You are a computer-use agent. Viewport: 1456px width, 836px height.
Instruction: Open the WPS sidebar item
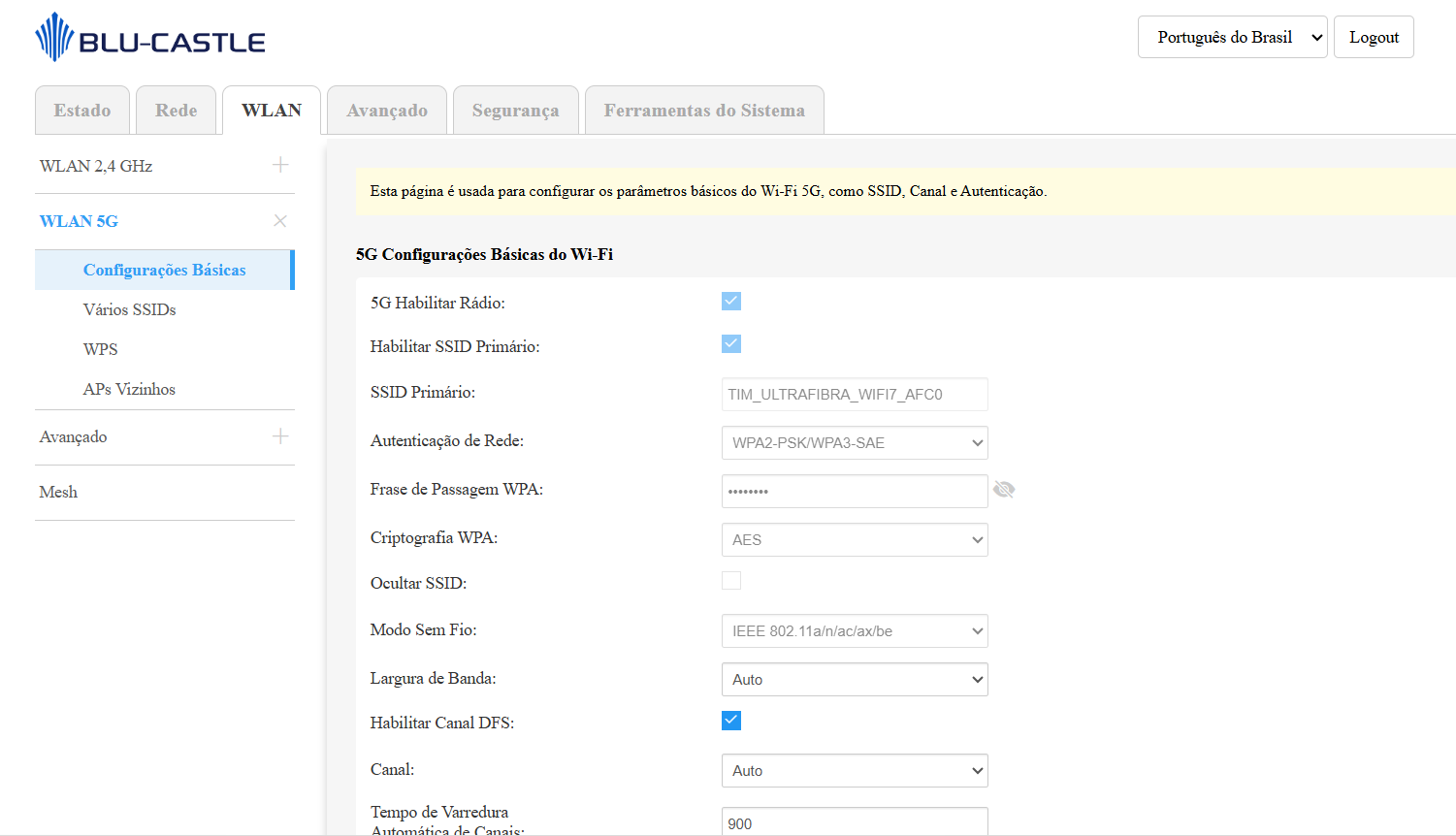coord(101,349)
